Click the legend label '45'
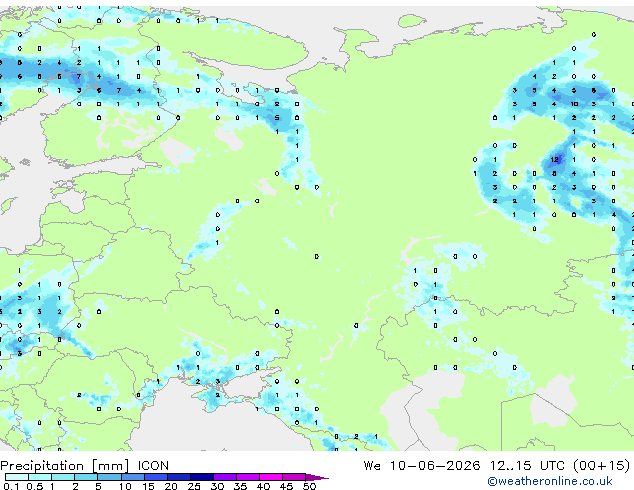Image resolution: width=634 pixels, height=490 pixels. (286, 486)
